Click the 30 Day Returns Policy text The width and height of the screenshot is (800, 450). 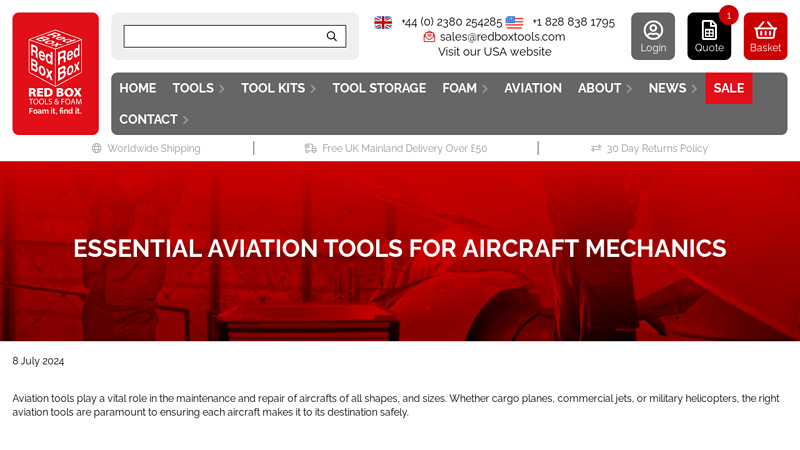(657, 148)
